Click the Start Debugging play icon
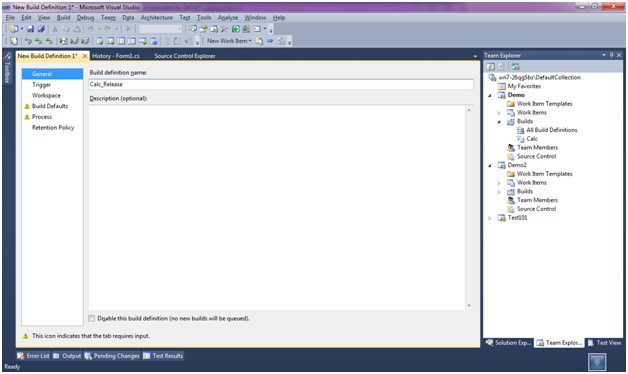 tap(128, 29)
